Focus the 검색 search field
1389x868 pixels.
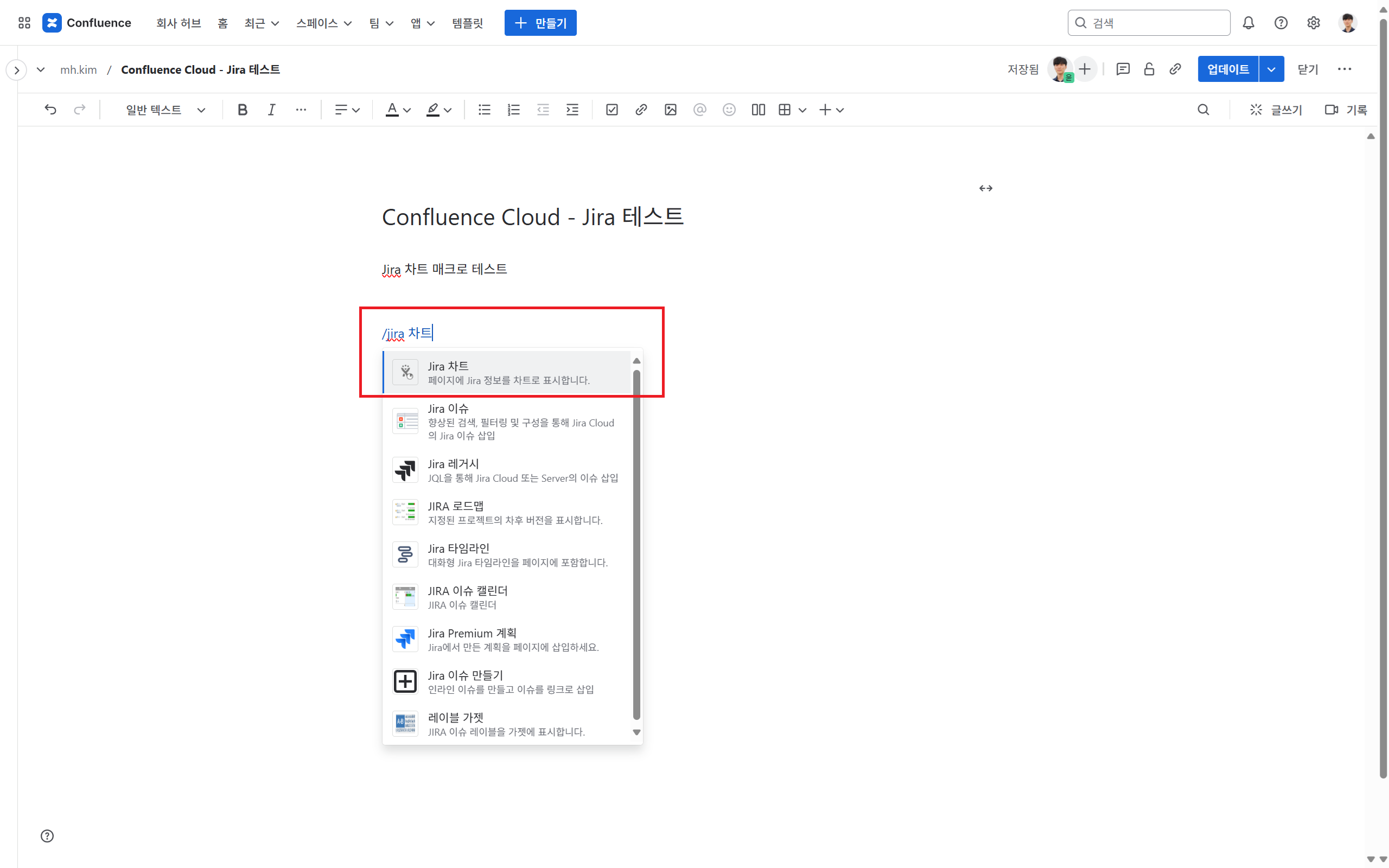[1149, 23]
